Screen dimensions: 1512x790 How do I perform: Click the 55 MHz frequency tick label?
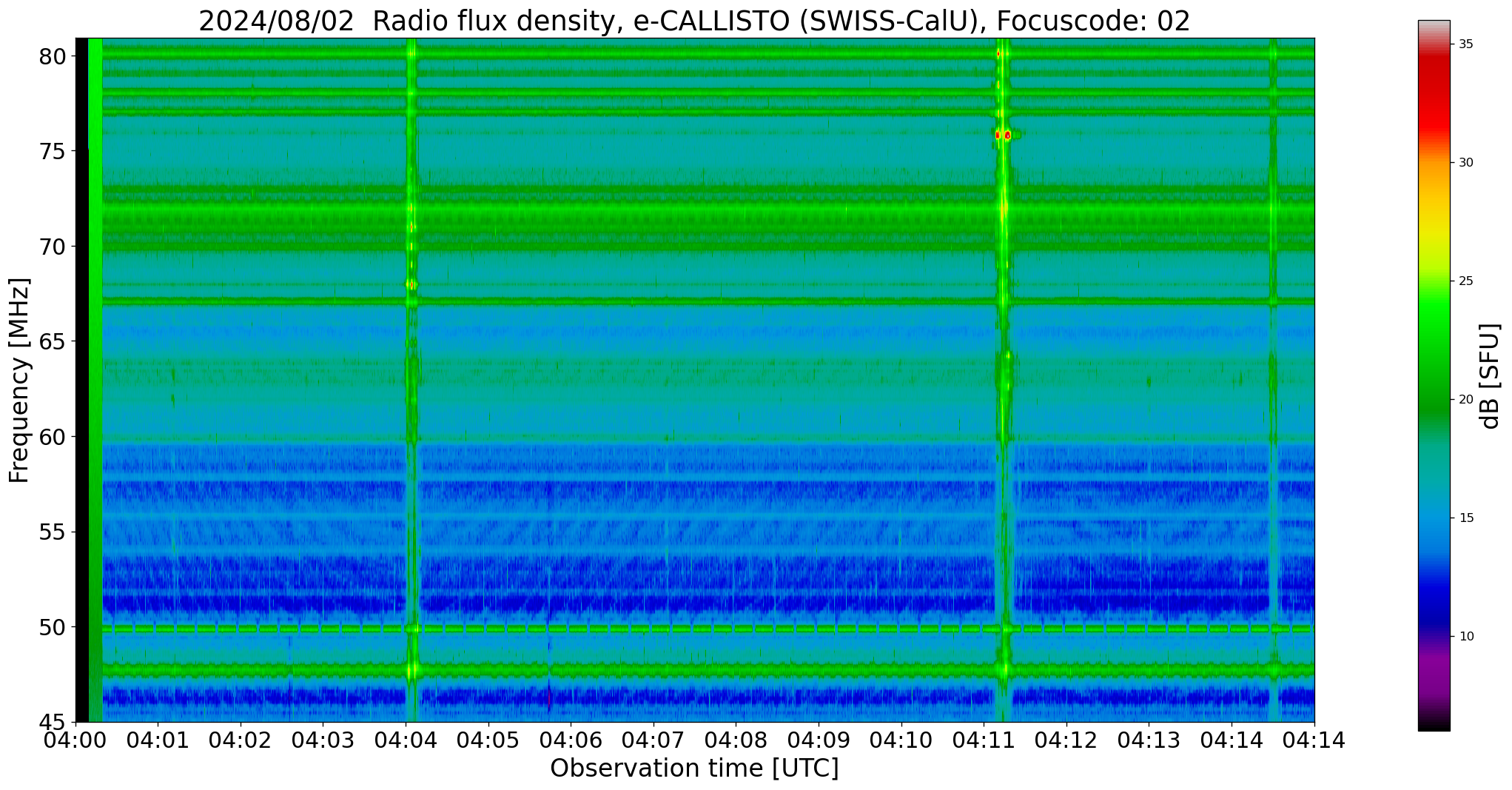coord(52,532)
